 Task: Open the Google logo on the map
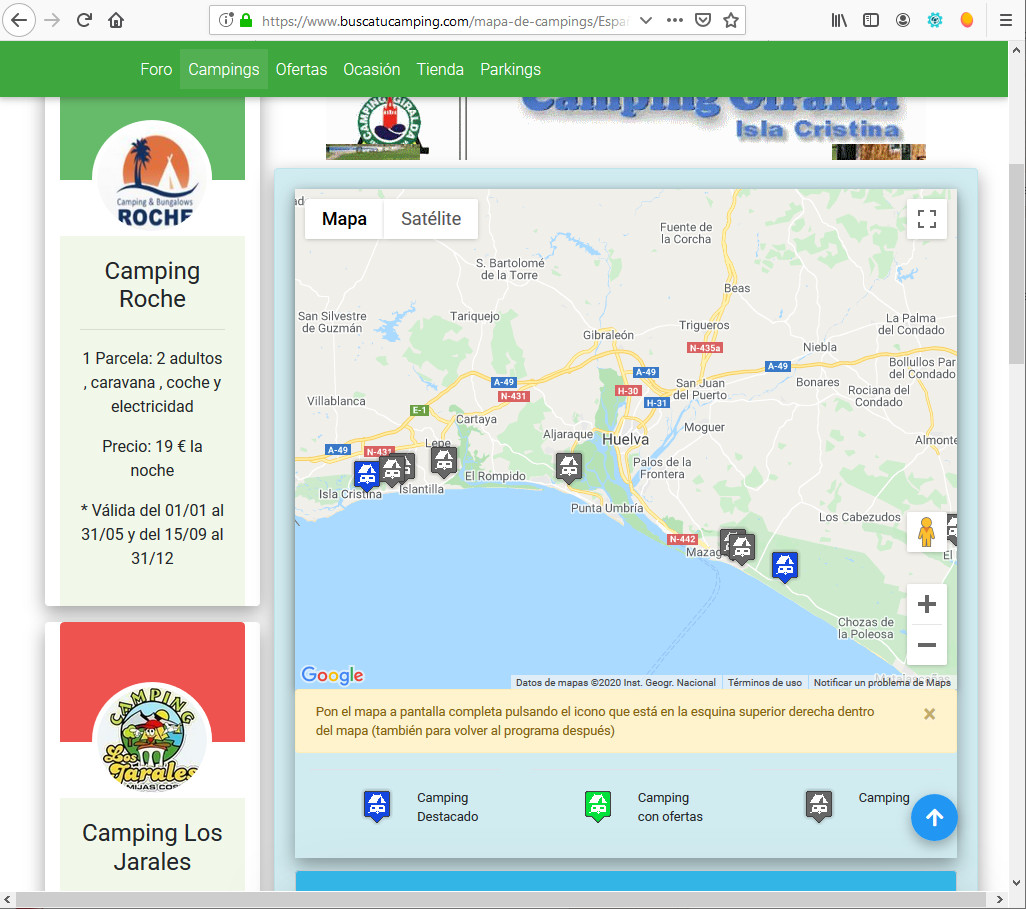[x=332, y=675]
